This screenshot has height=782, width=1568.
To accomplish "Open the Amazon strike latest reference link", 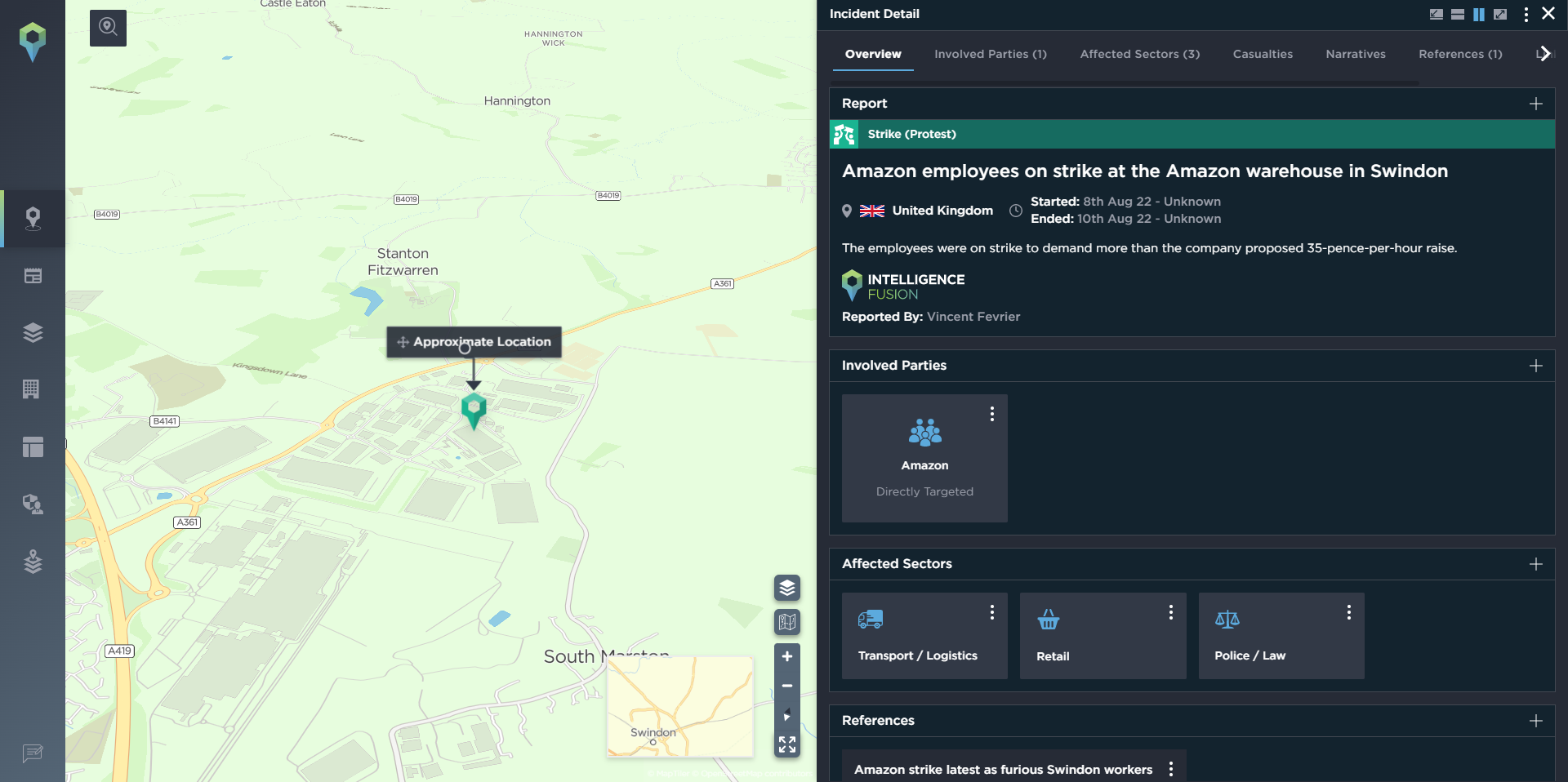I will pos(1004,770).
